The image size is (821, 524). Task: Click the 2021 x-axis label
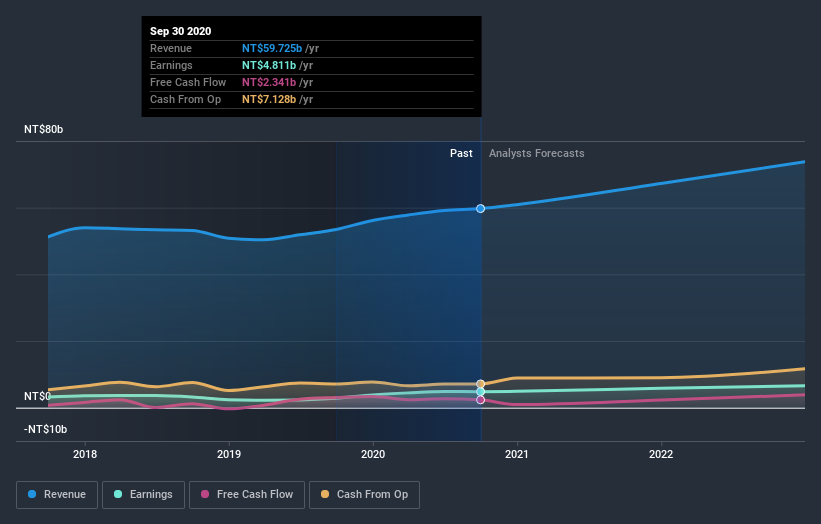pyautogui.click(x=517, y=454)
